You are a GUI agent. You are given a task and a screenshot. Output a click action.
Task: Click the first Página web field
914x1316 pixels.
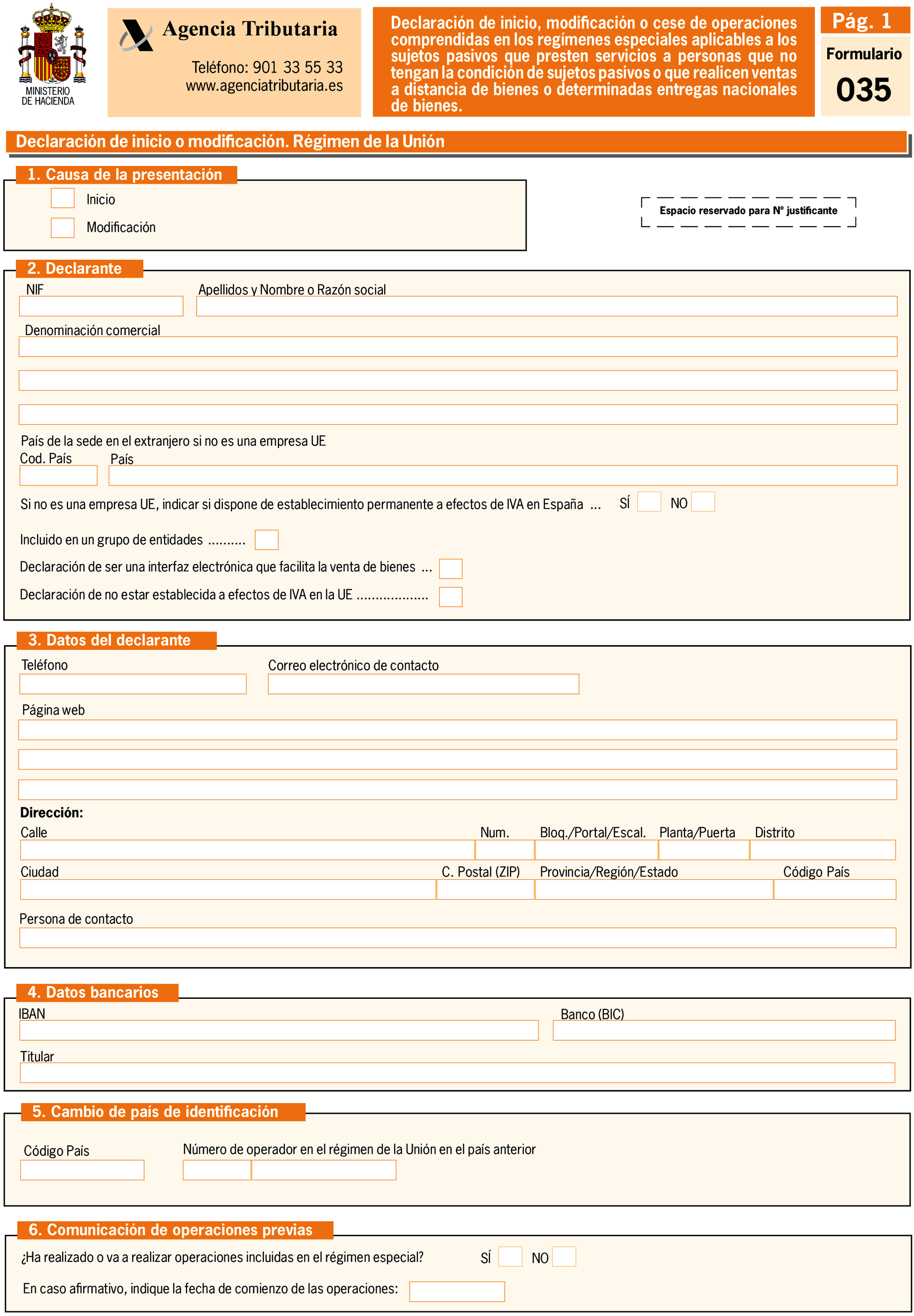(x=458, y=730)
